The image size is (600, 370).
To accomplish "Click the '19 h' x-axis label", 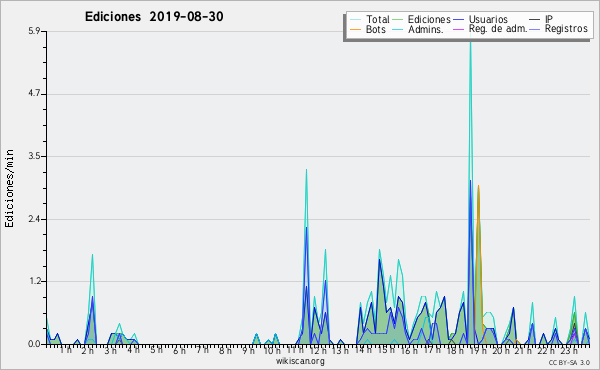I will [x=477, y=351].
